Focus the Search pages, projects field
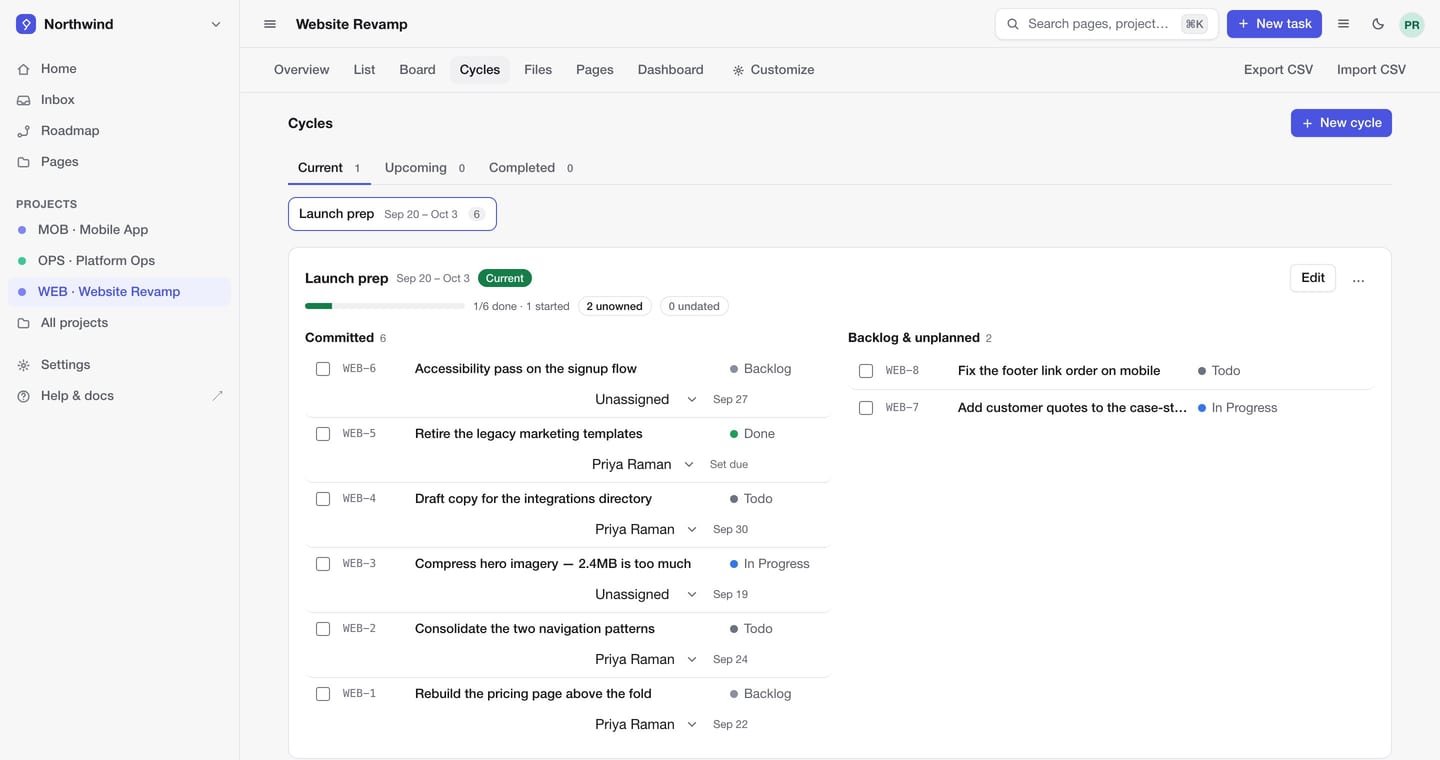This screenshot has width=1440, height=760. coord(1107,24)
